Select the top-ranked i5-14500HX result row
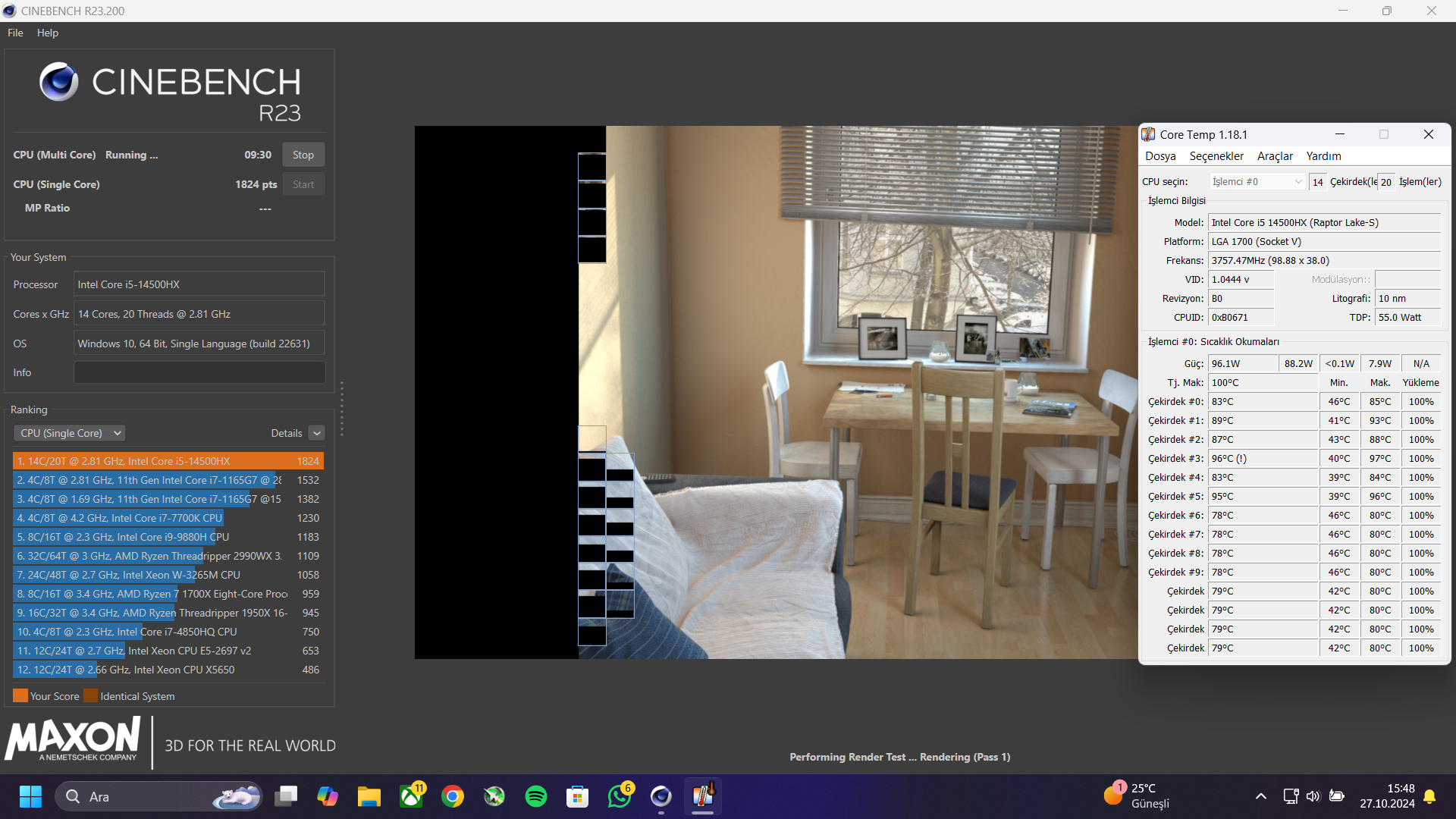The image size is (1456, 819). pyautogui.click(x=168, y=461)
